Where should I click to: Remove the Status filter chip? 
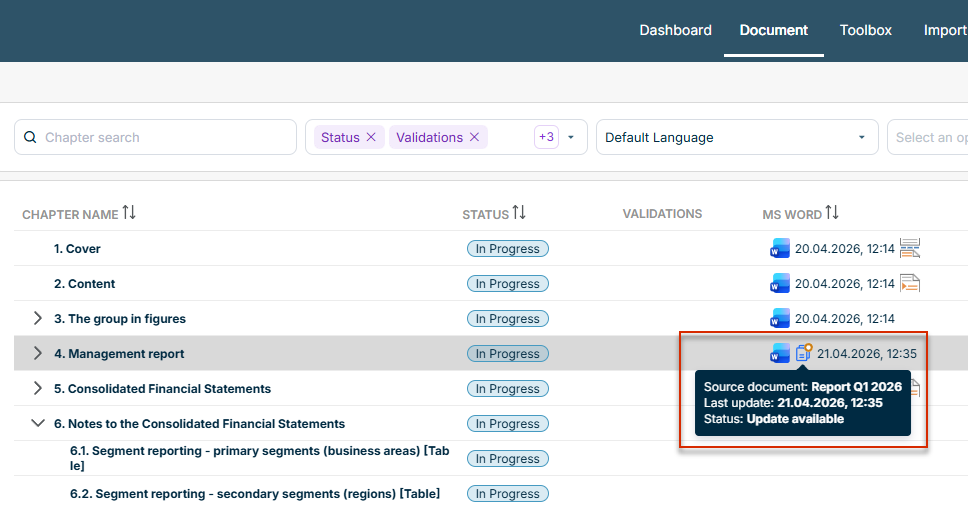pyautogui.click(x=371, y=137)
